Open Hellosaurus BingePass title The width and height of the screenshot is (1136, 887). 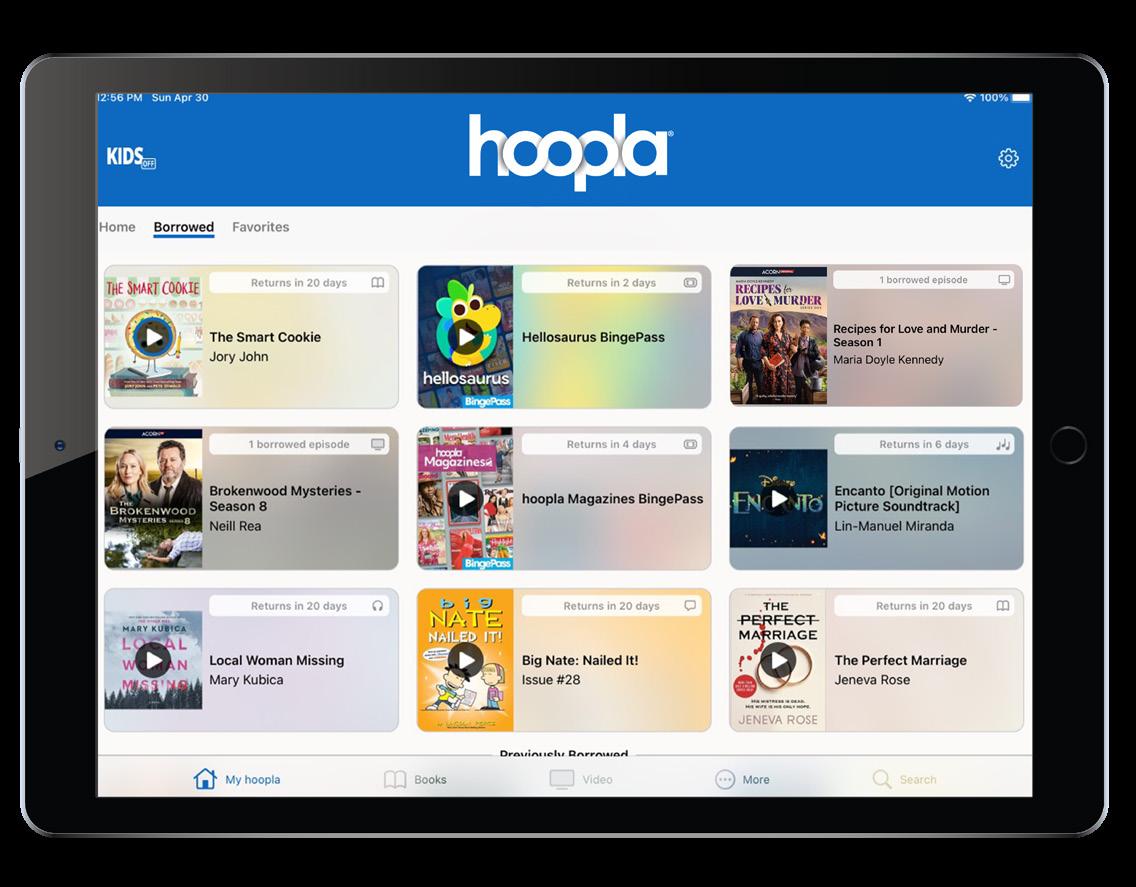[593, 337]
